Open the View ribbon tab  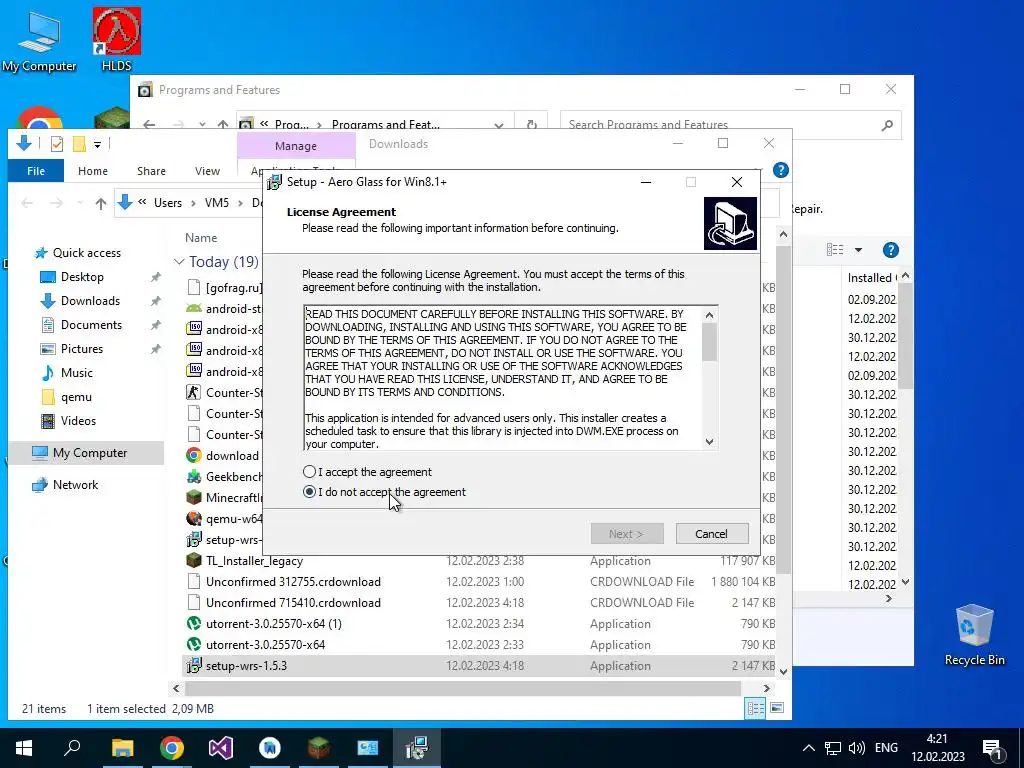[207, 170]
